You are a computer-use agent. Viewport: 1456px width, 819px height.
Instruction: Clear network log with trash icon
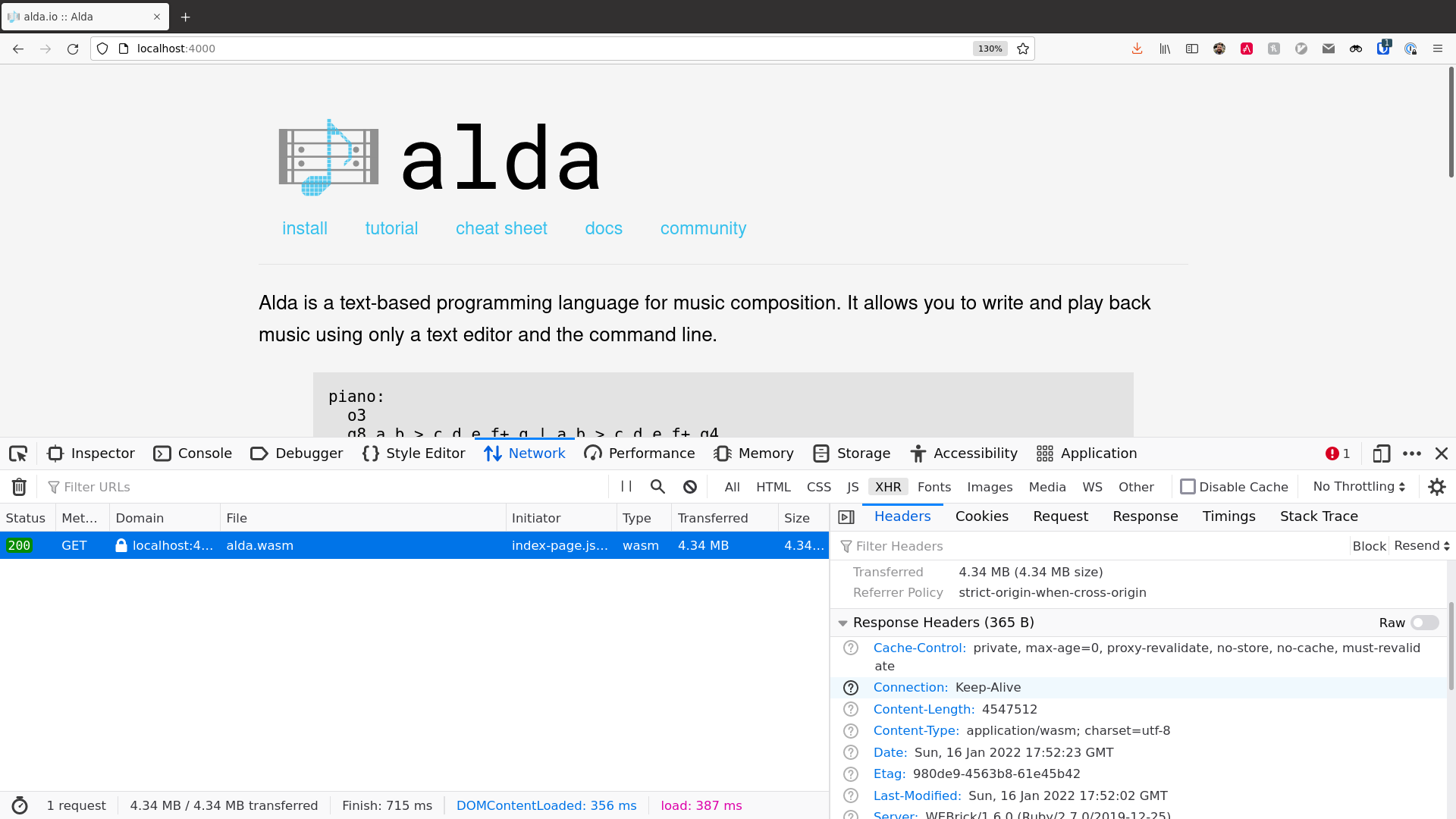pos(19,487)
